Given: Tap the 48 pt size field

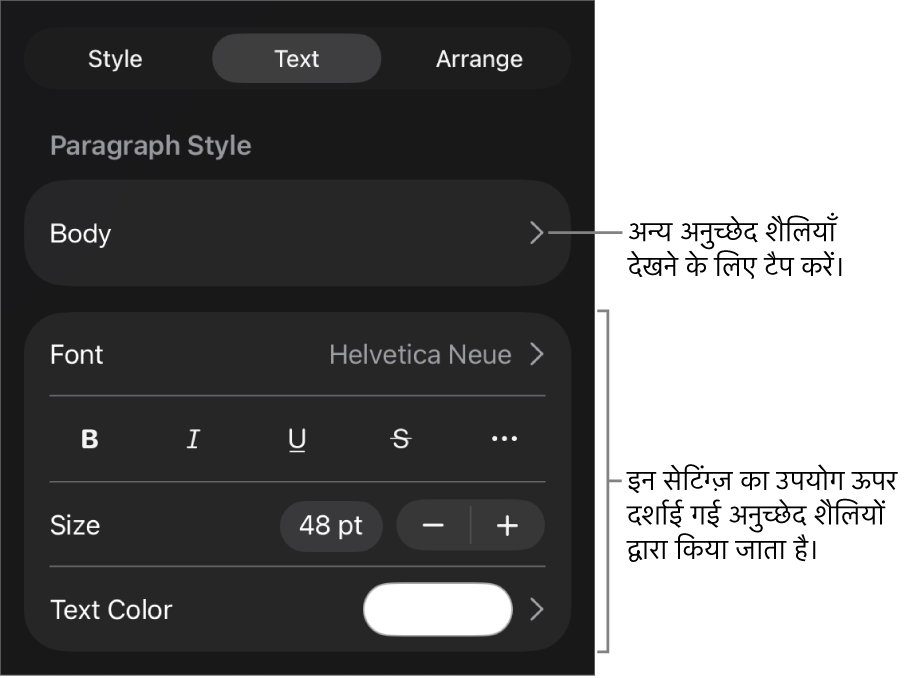Looking at the screenshot, I should coord(331,526).
